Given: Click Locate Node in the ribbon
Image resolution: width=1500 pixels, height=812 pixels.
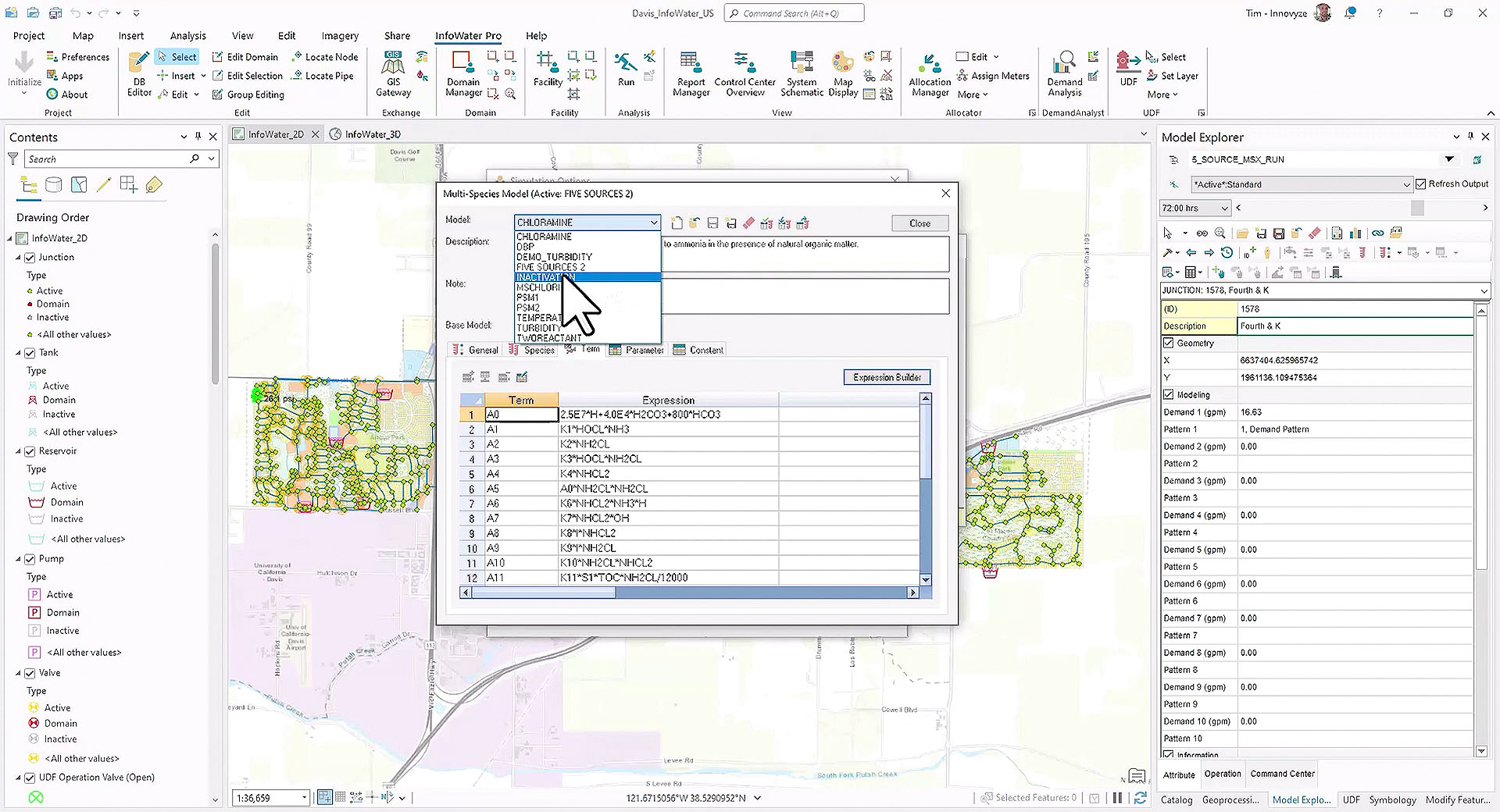Looking at the screenshot, I should 325,57.
